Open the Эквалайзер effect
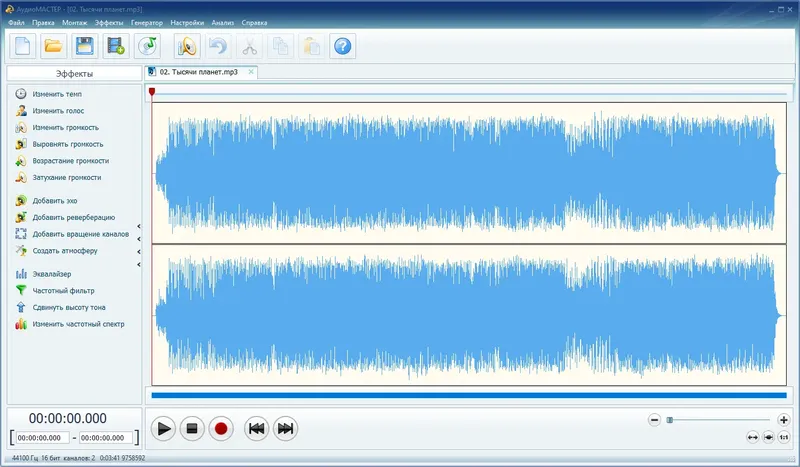 tap(43, 274)
